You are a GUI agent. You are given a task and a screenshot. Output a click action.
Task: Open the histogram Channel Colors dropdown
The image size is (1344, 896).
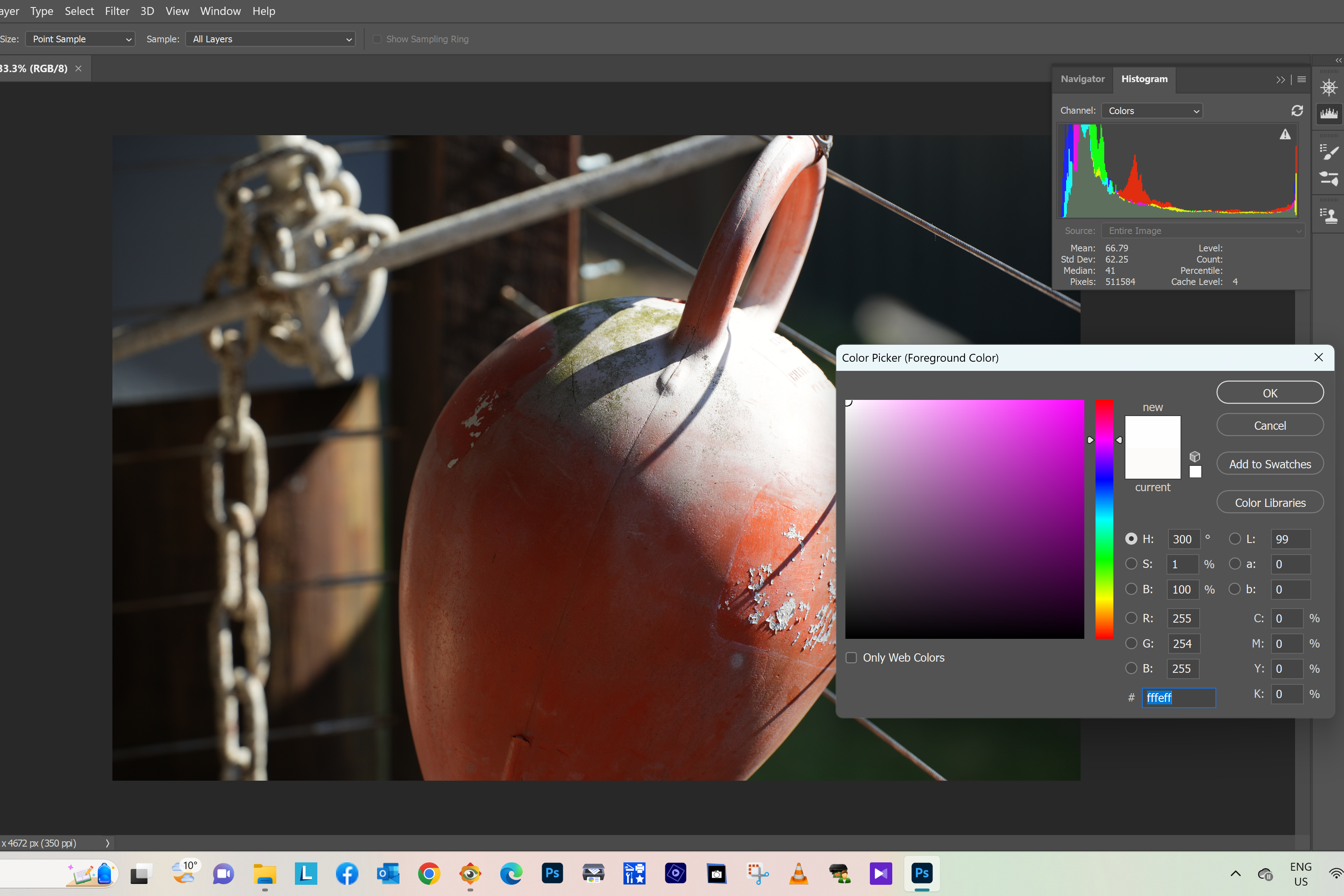1152,111
